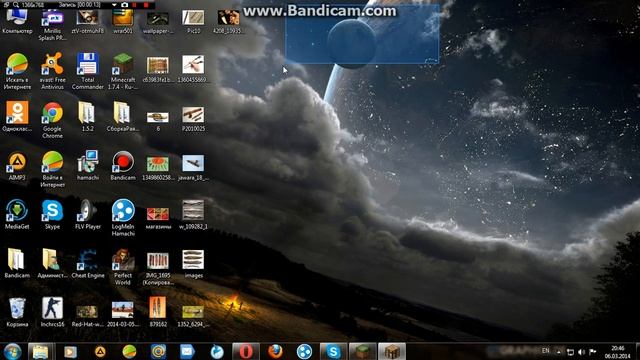Select the hamachi installer icon

[87, 165]
